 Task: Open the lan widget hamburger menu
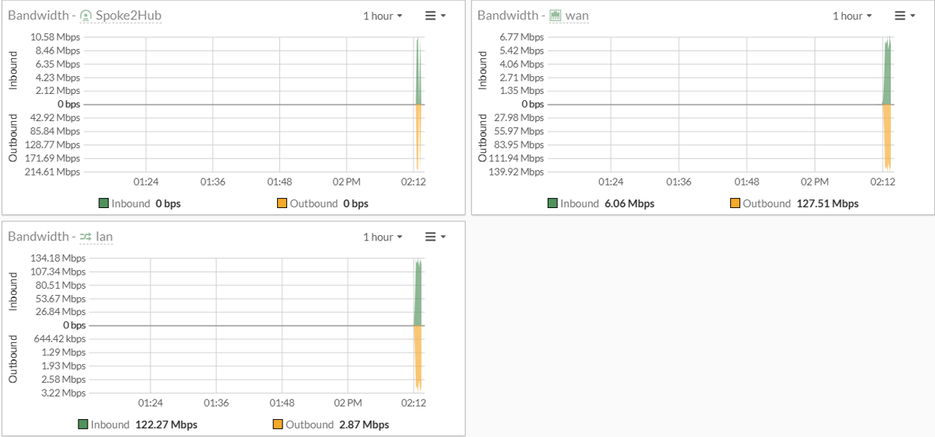click(x=434, y=237)
